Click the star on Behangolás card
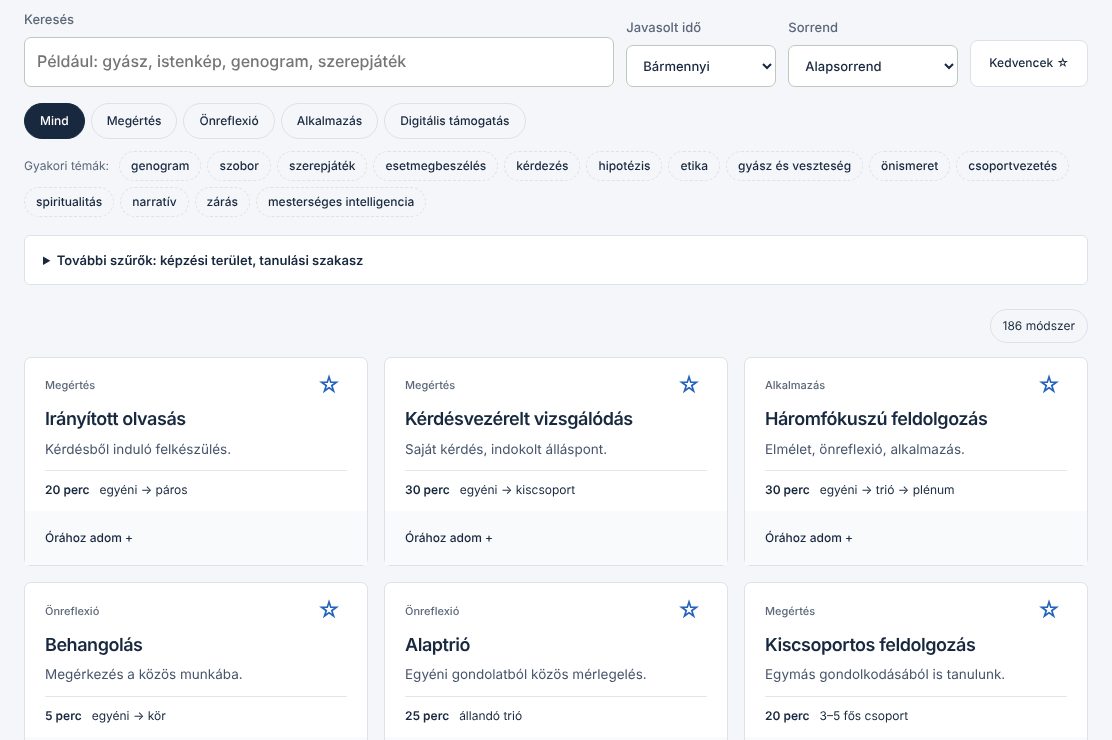This screenshot has height=740, width=1112. pos(329,609)
